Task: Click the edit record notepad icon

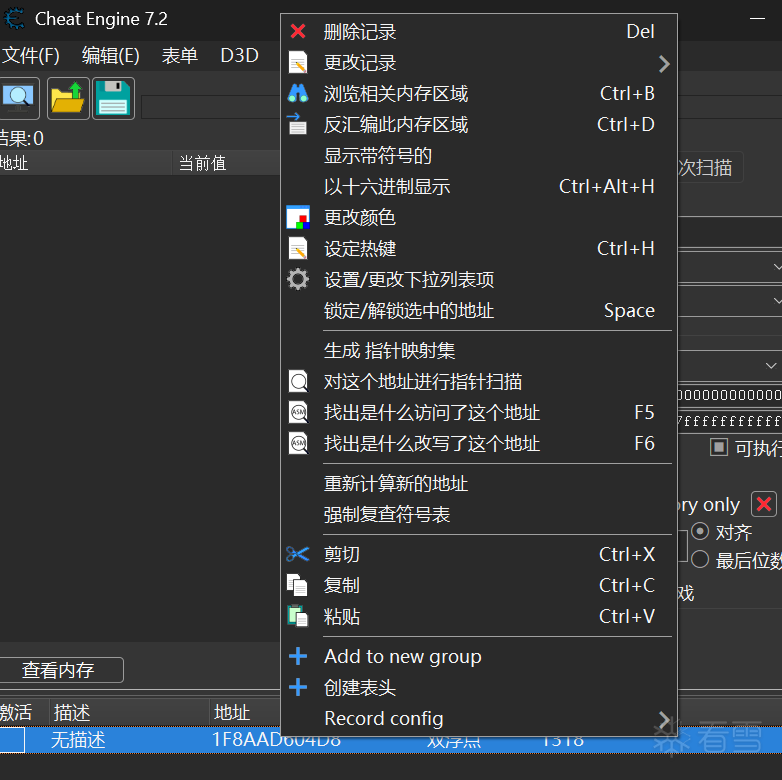Action: 298,62
